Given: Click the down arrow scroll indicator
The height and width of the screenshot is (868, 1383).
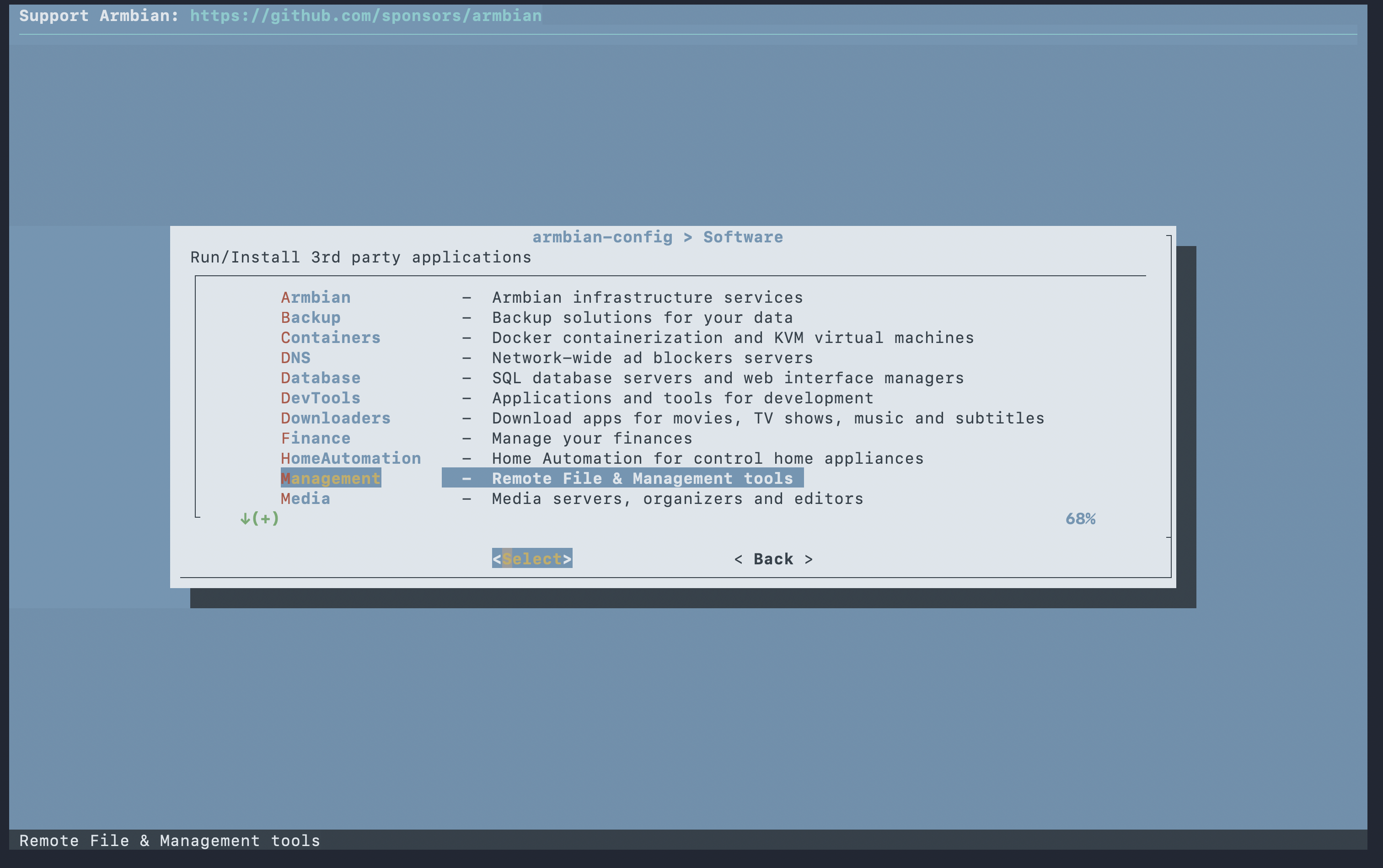Looking at the screenshot, I should 259,519.
